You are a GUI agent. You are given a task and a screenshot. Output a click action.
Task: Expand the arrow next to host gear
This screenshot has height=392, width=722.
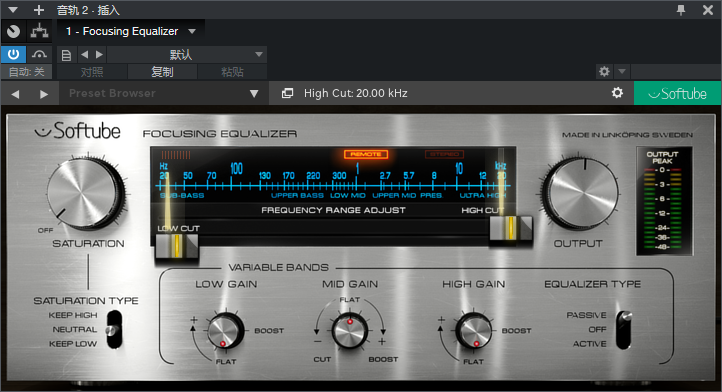point(622,71)
